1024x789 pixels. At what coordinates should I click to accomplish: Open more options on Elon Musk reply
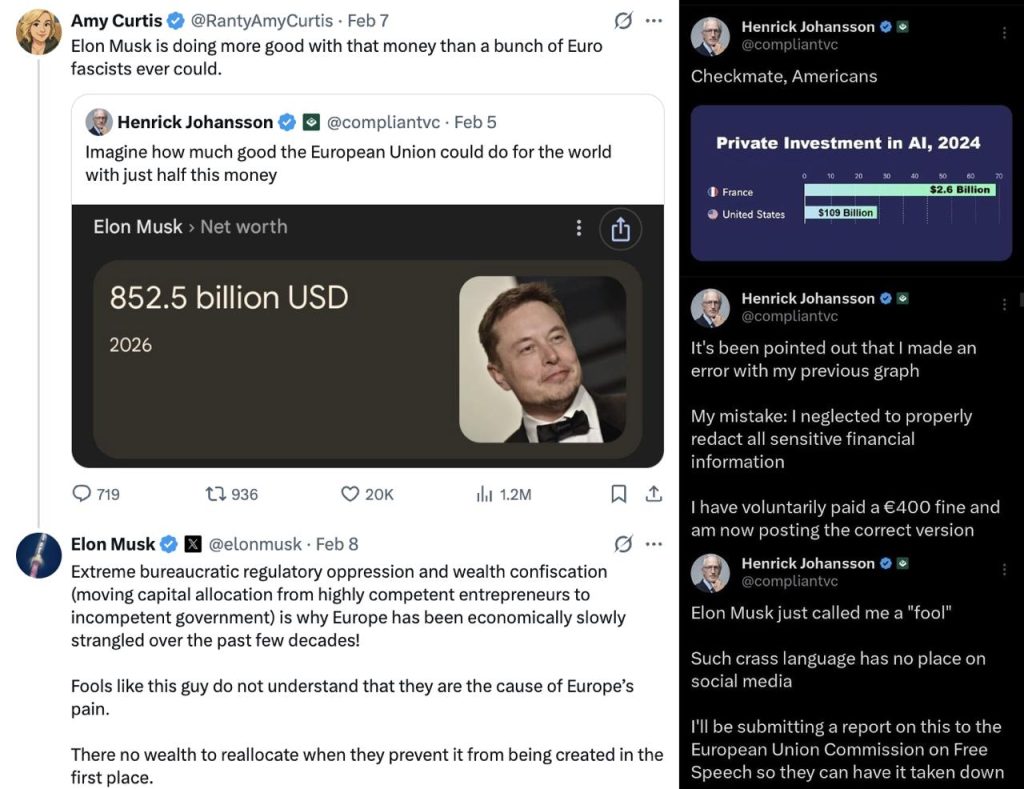[654, 544]
